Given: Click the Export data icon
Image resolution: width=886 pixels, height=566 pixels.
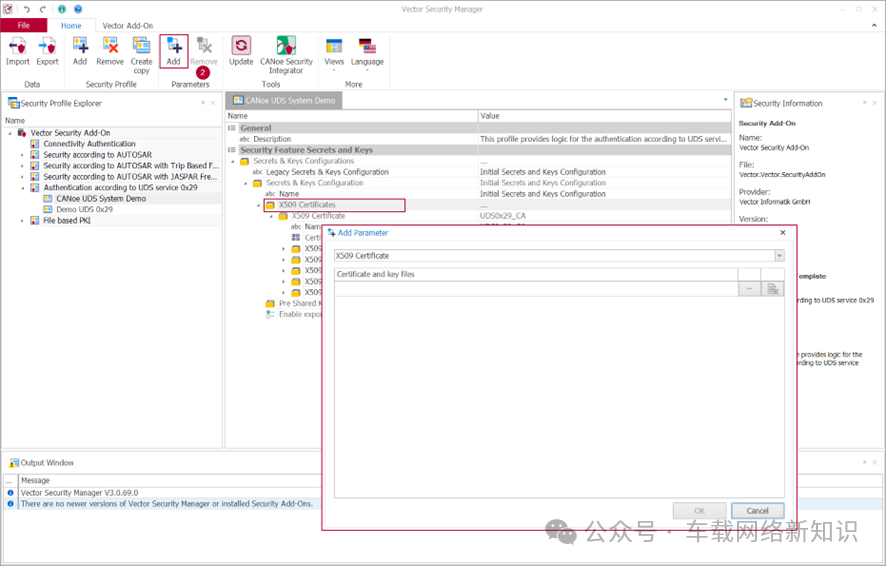Looking at the screenshot, I should pos(47,52).
